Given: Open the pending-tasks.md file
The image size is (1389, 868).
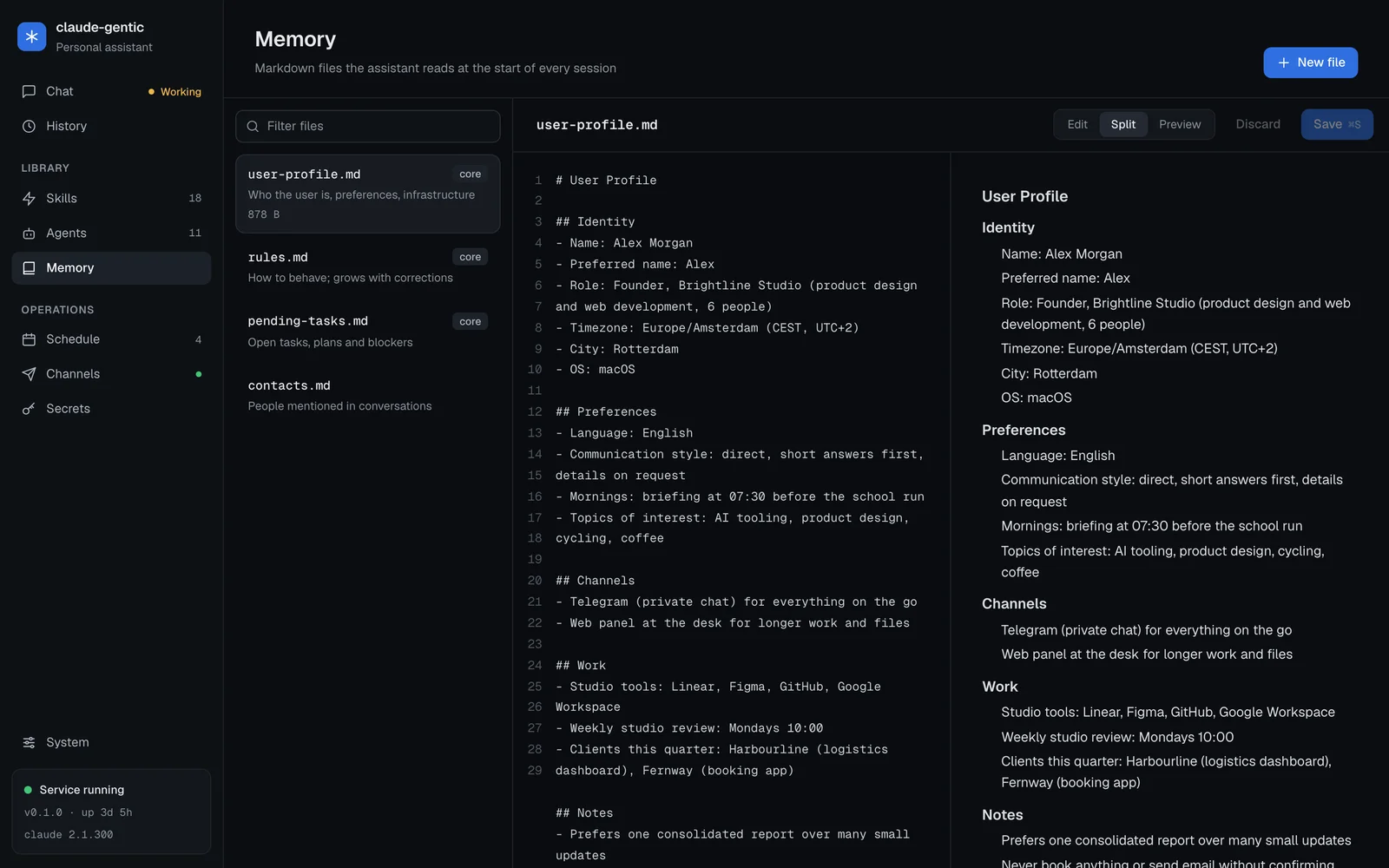Looking at the screenshot, I should [367, 331].
